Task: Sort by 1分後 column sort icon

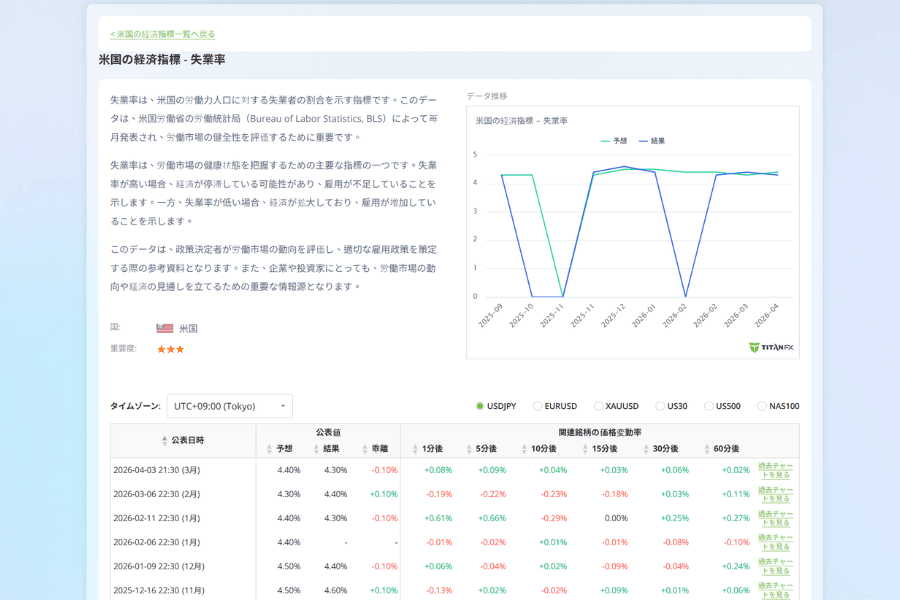Action: tap(415, 449)
